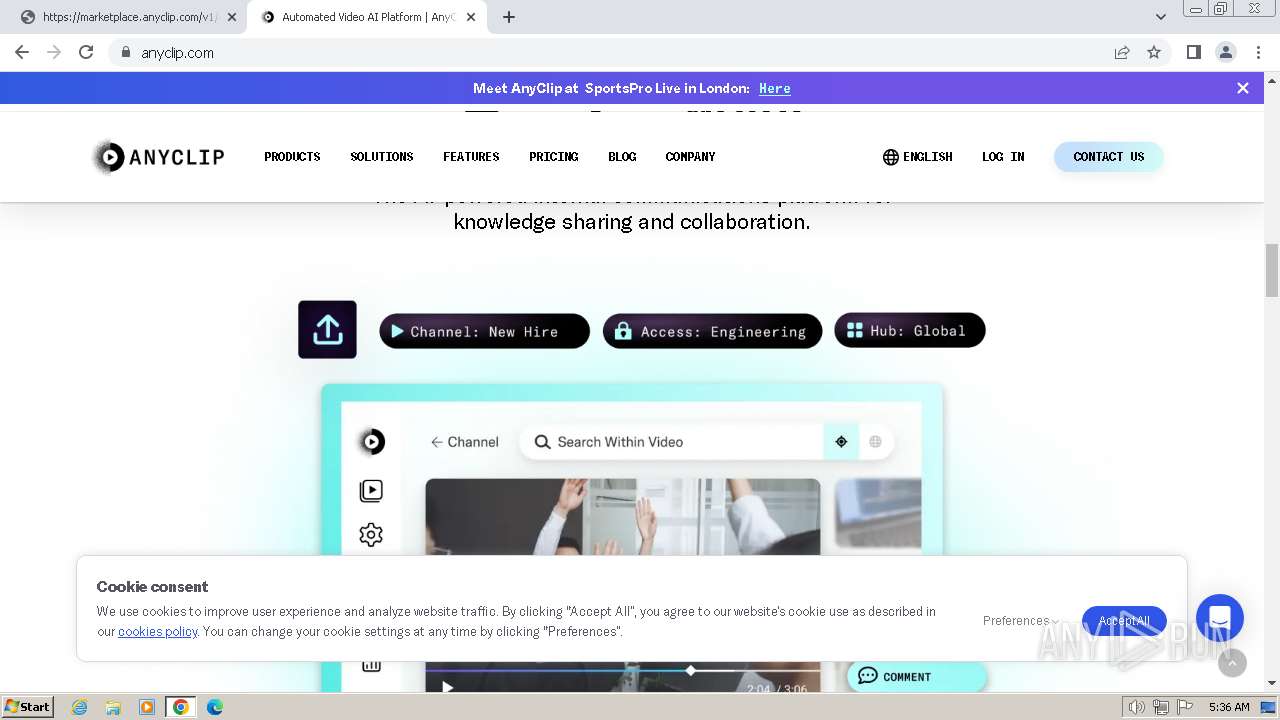Open a new browser tab
This screenshot has height=720, width=1280.
[x=509, y=17]
